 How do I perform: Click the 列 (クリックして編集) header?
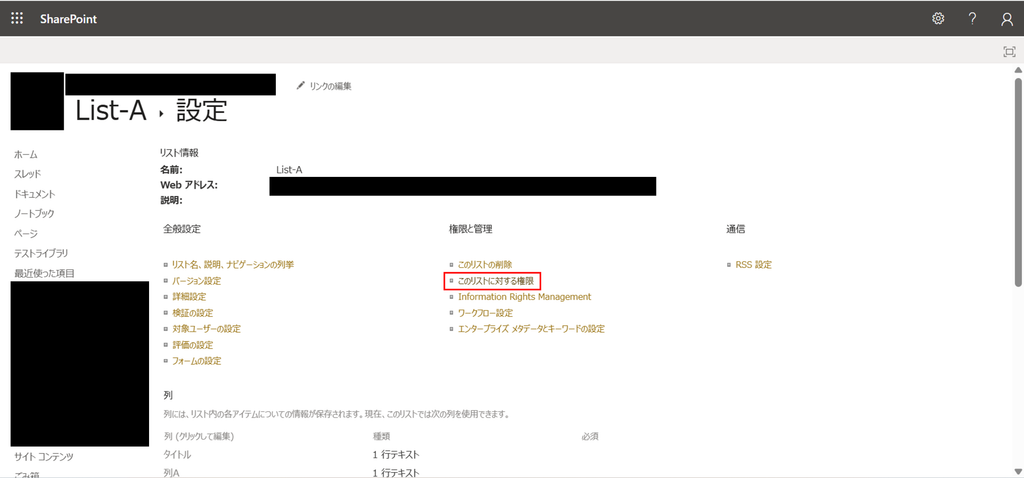[x=197, y=436]
